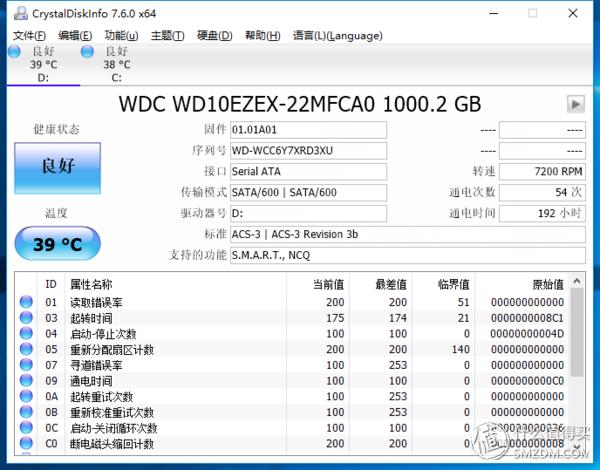
Task: Open the 语言(L)(Language) menu
Action: pyautogui.click(x=338, y=36)
